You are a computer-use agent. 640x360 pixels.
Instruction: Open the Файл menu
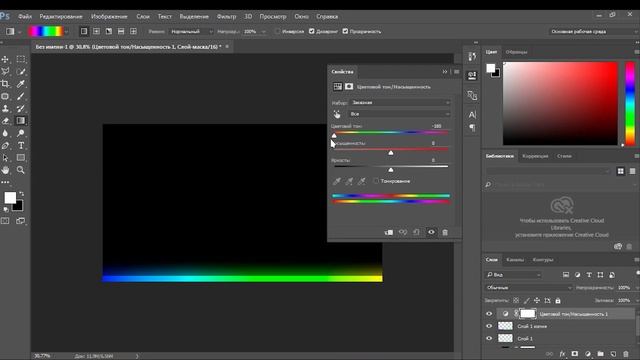[x=25, y=17]
